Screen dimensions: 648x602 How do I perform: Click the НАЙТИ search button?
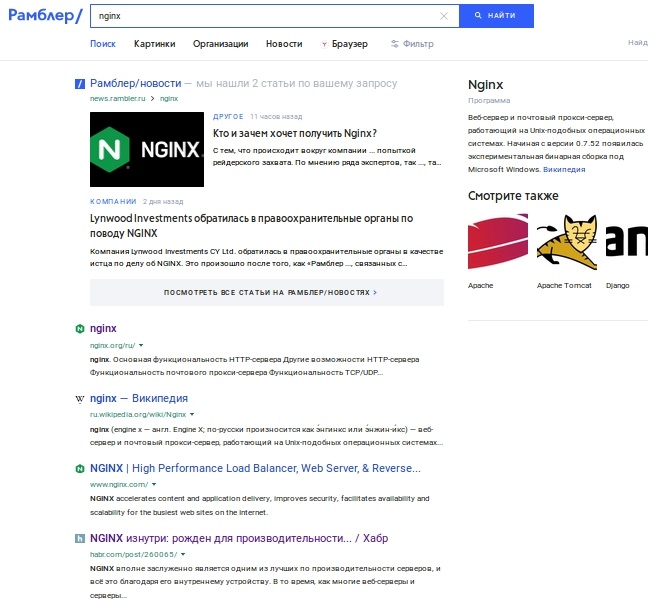click(x=496, y=16)
